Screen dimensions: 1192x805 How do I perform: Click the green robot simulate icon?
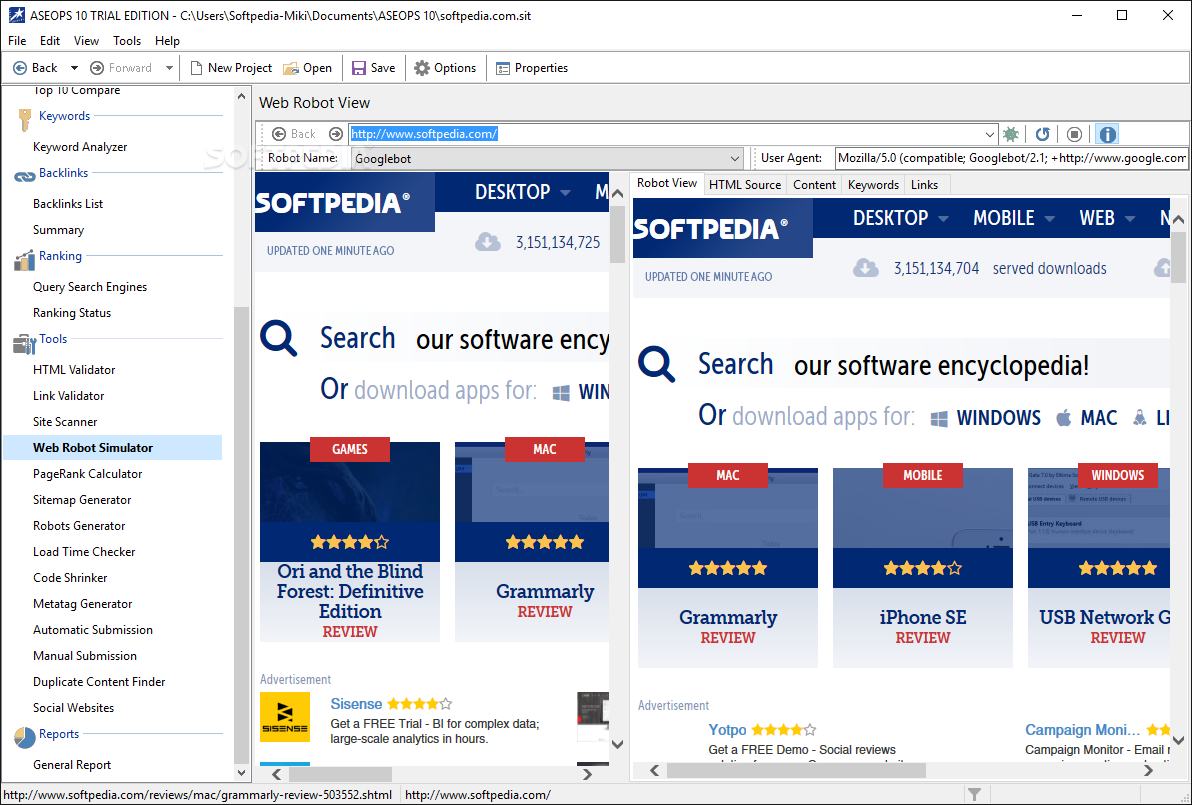click(1010, 134)
